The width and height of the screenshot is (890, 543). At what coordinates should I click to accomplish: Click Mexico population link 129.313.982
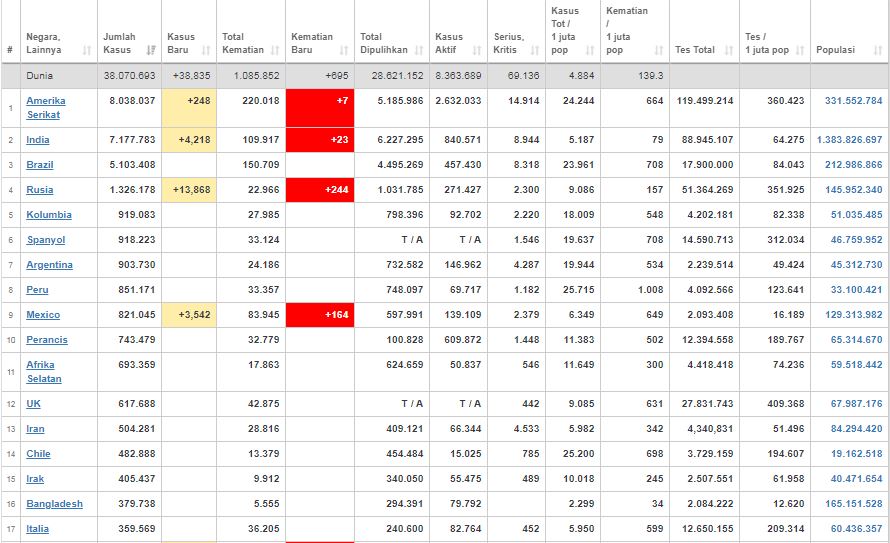[854, 314]
